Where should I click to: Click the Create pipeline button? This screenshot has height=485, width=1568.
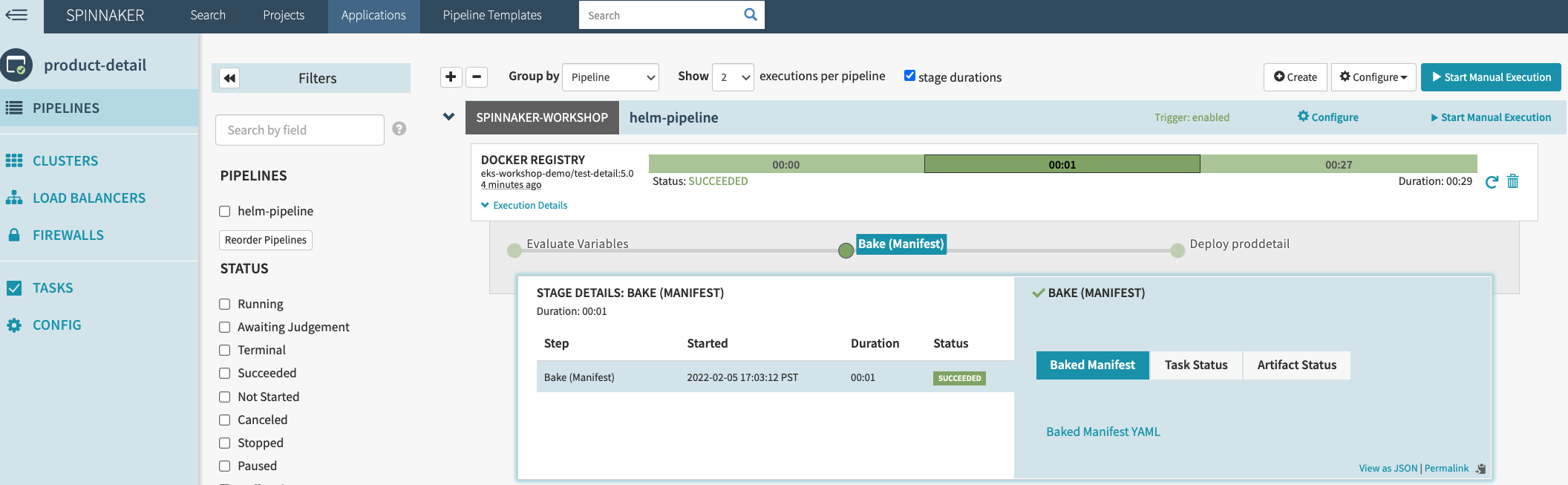point(1296,77)
